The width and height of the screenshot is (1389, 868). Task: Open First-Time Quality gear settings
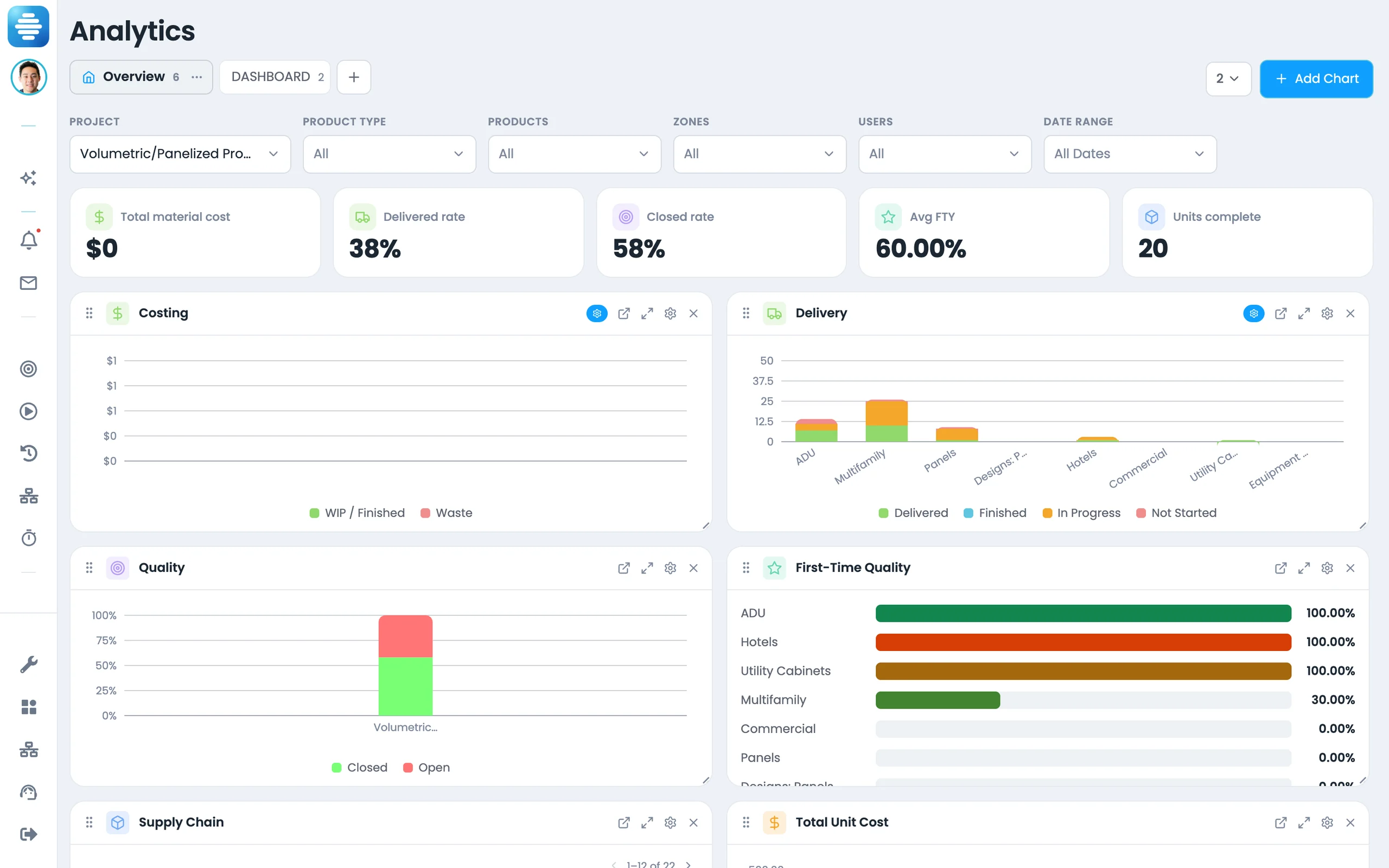pos(1327,568)
